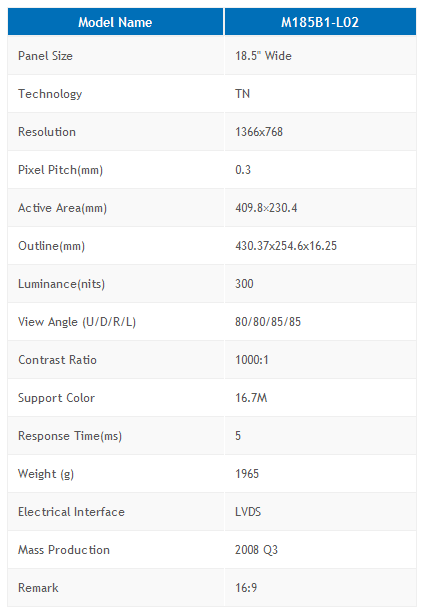Viewport: 429px width, 612px height.
Task: Select the Response Time(ms) label
Action: point(70,436)
